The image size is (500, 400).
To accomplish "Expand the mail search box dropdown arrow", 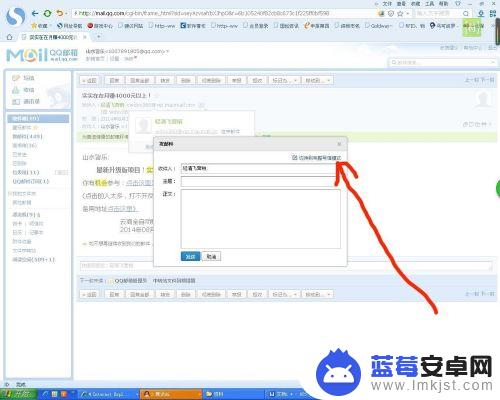I will click(x=493, y=62).
